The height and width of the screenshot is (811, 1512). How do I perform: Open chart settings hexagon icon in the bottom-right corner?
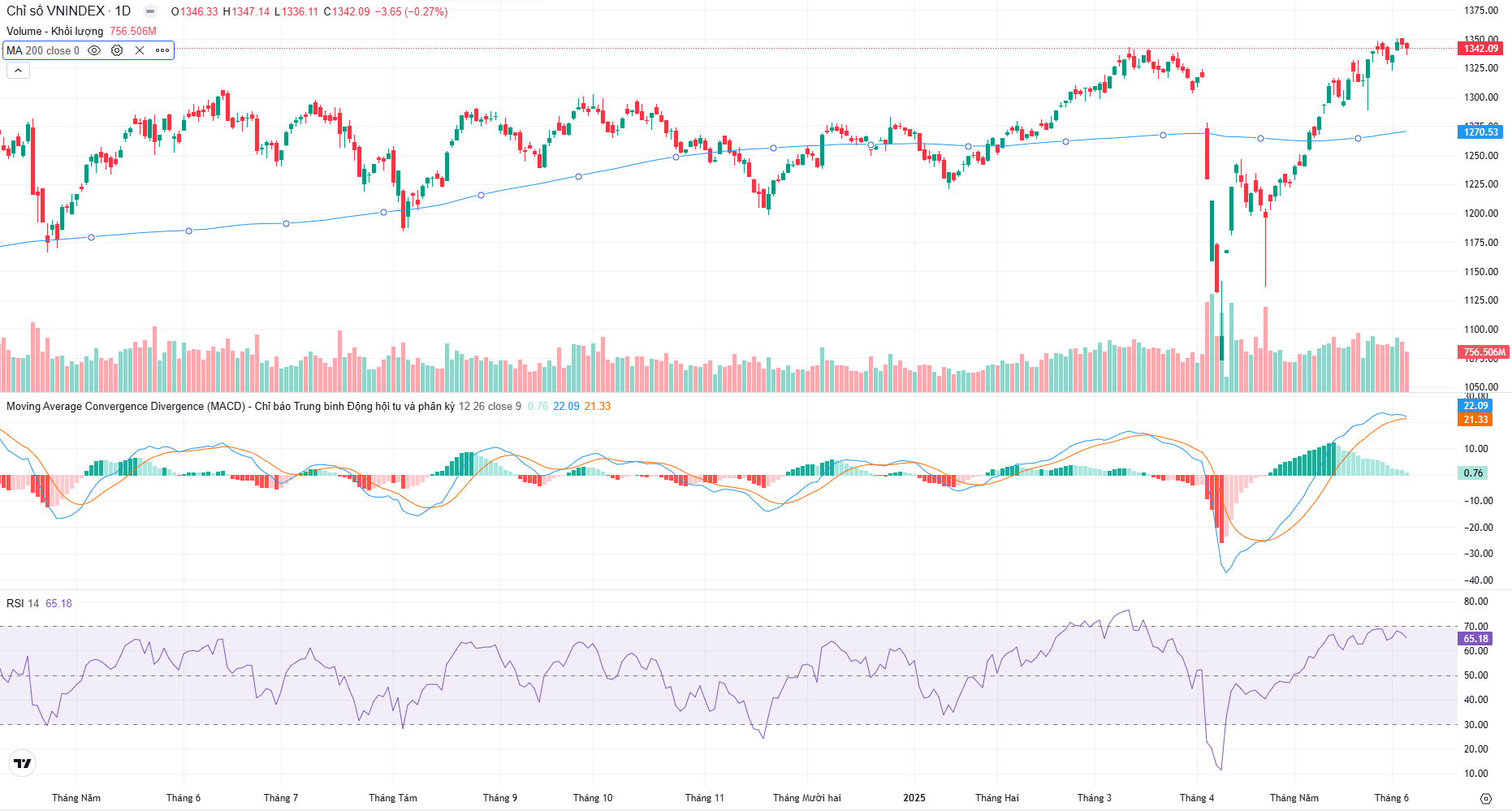(x=1485, y=798)
